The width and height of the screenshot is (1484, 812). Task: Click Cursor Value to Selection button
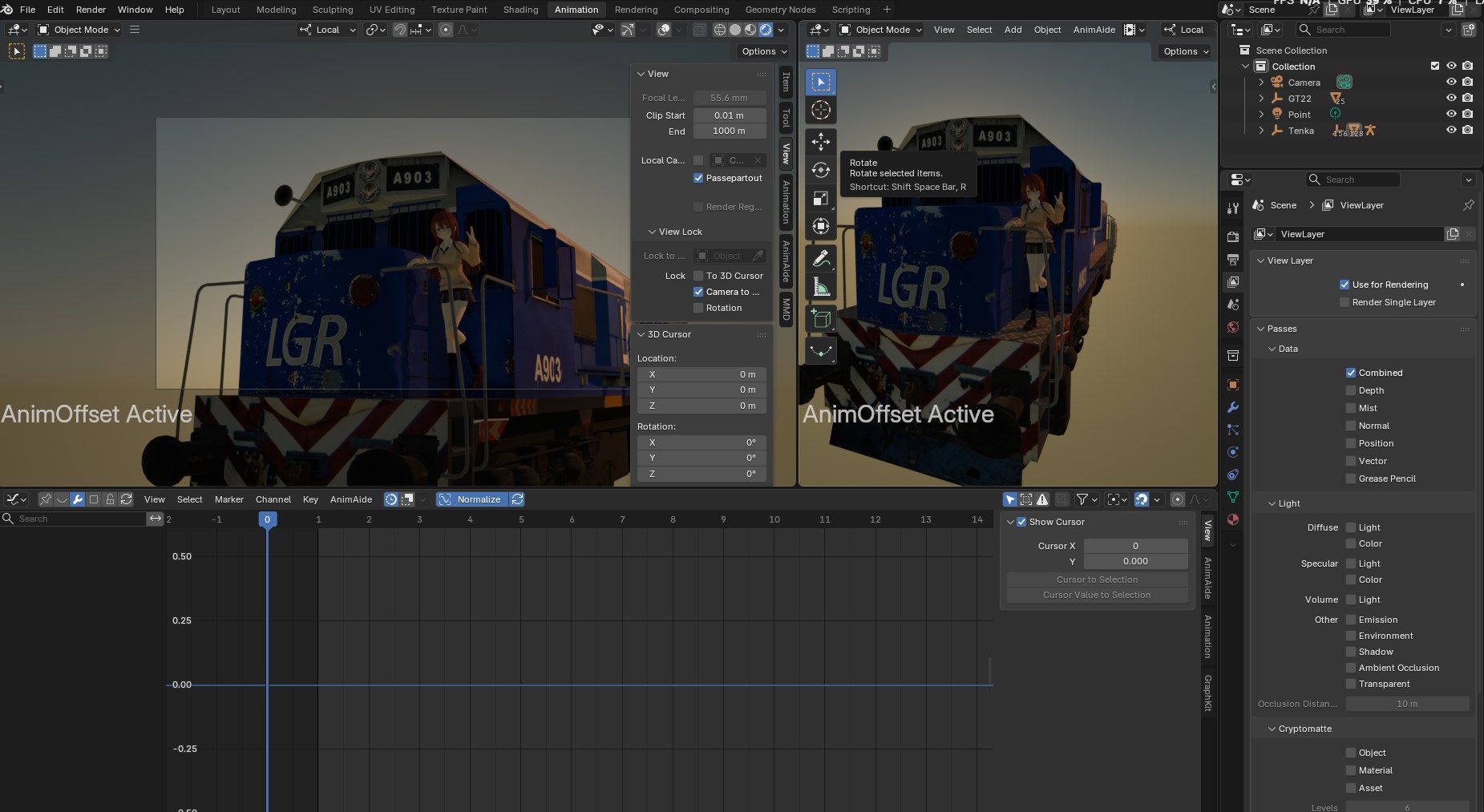pyautogui.click(x=1097, y=595)
